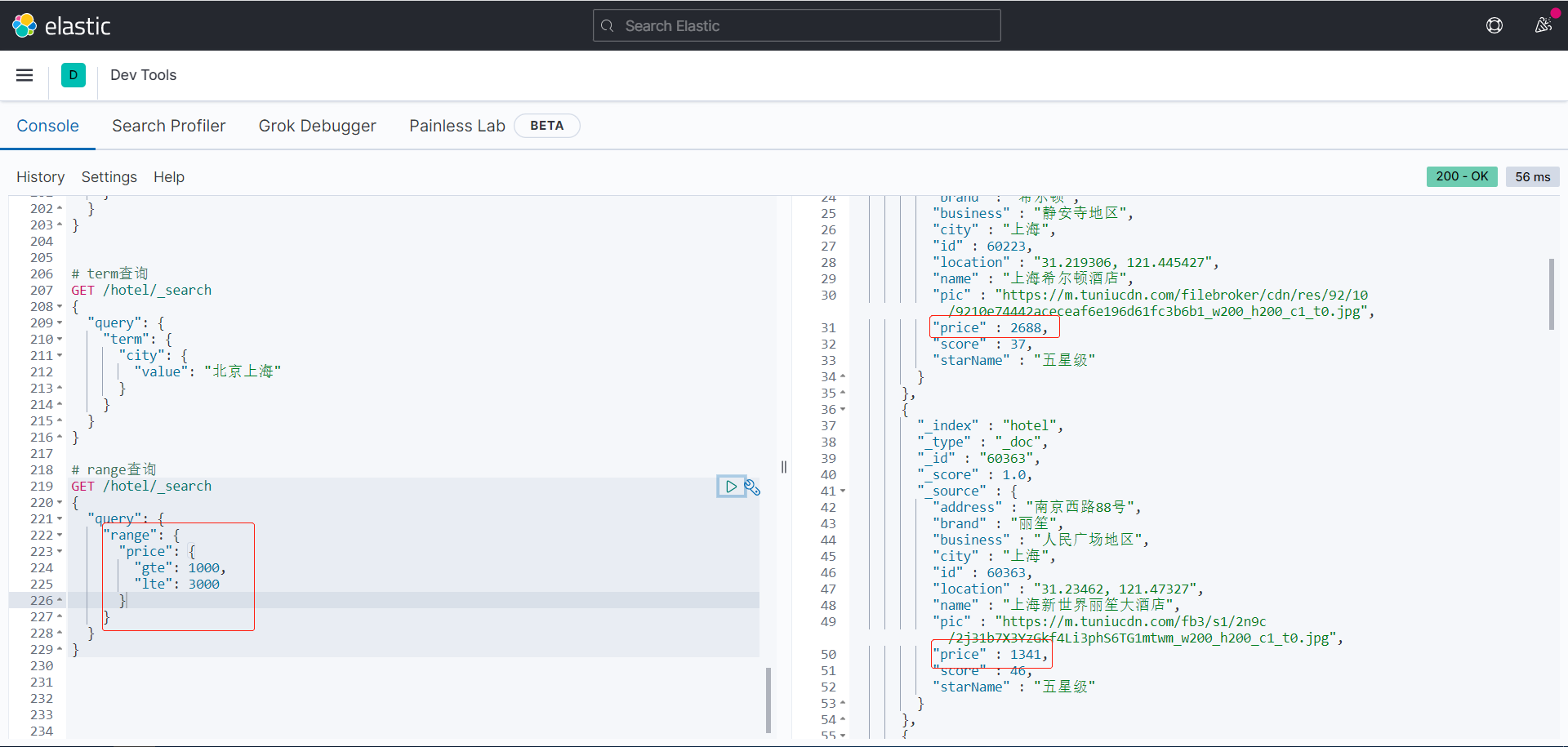
Task: Click the editor pane resize divider
Action: (784, 467)
